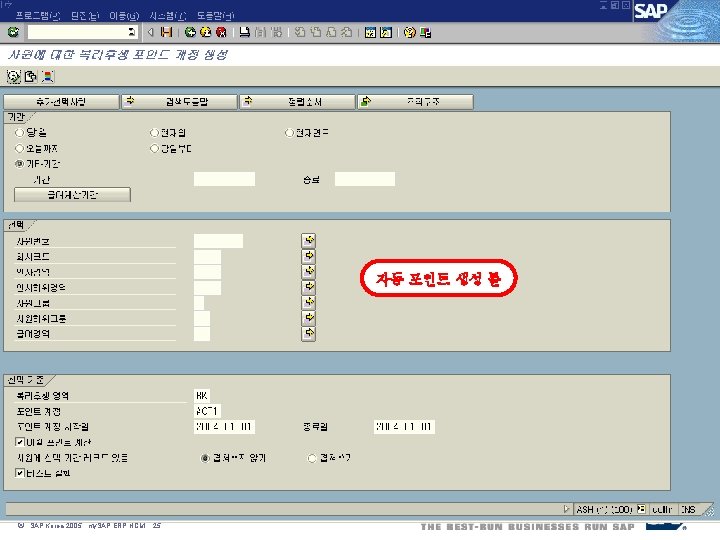Image resolution: width=720 pixels, height=540 pixels.
Task: Open the 편집 menu
Action: point(85,16)
